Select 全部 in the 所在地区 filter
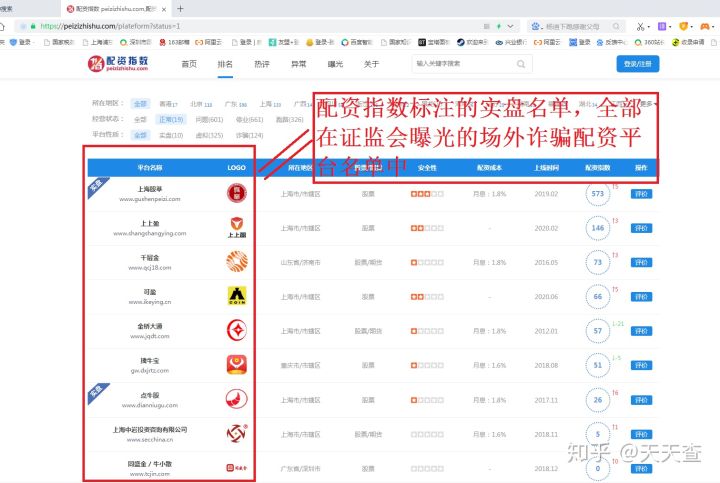The height and width of the screenshot is (483, 720). 140,104
